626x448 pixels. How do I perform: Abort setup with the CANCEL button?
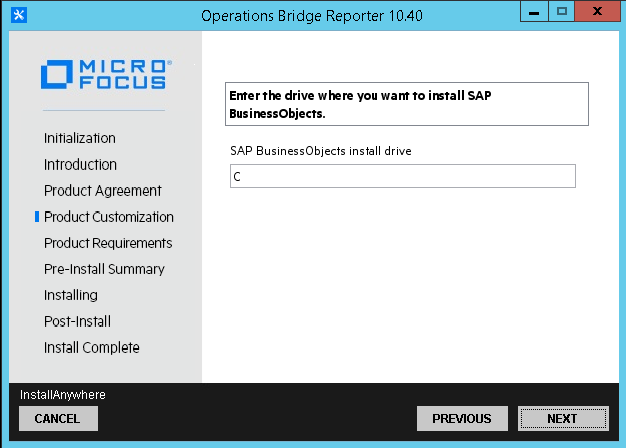click(x=58, y=418)
